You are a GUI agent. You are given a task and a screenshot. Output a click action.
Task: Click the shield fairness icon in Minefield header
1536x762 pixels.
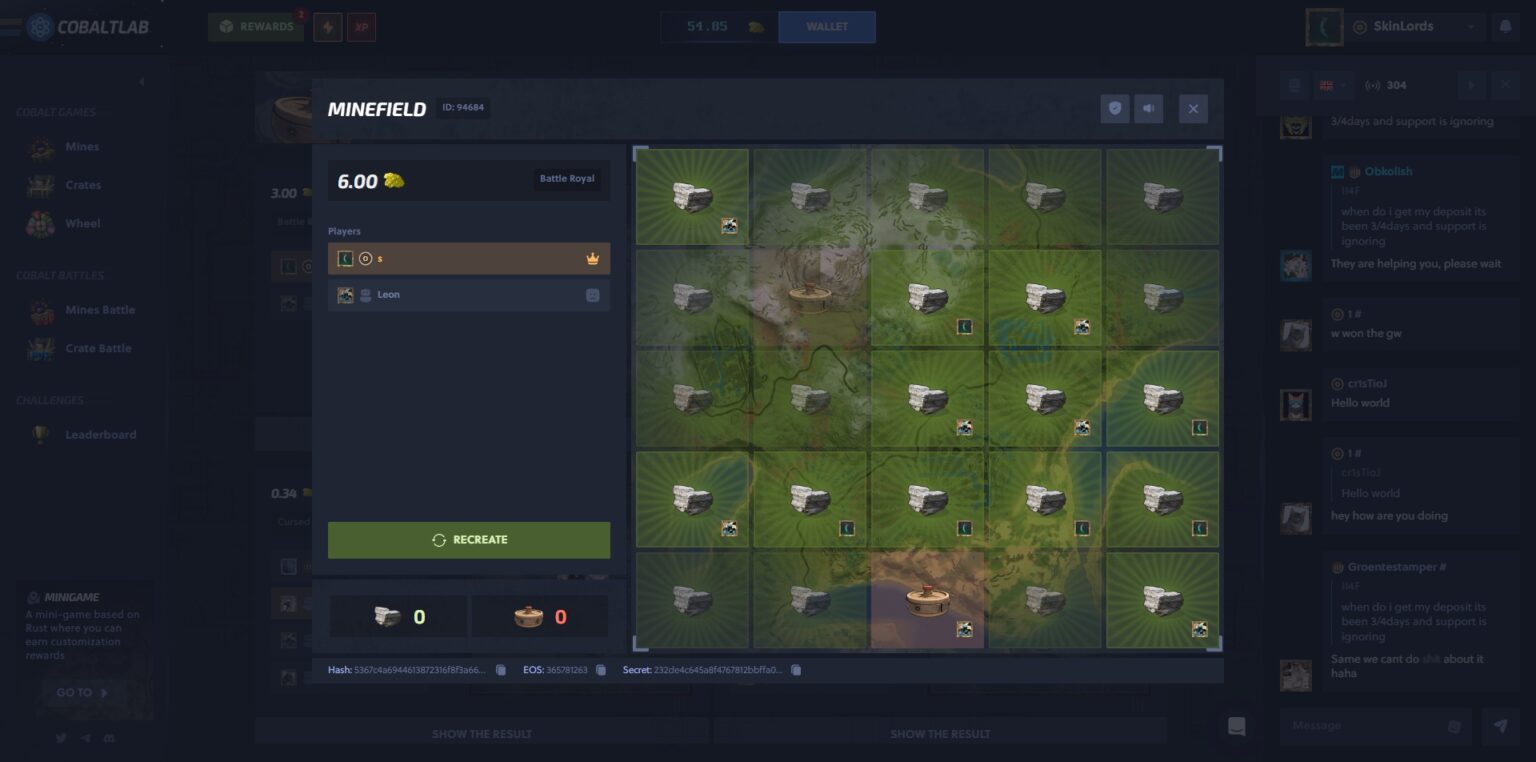click(x=1115, y=109)
